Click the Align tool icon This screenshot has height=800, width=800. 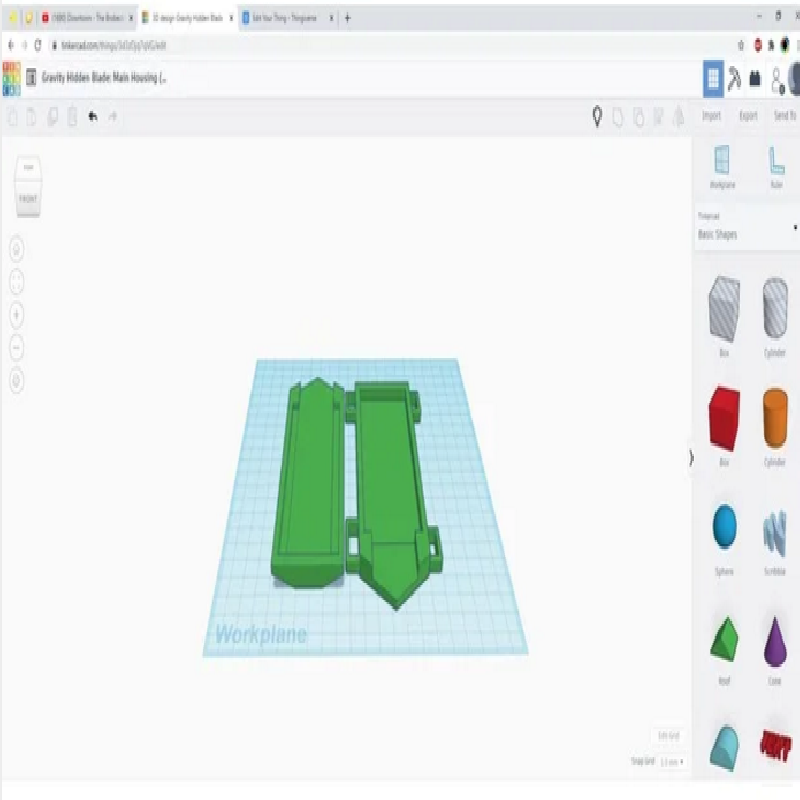(x=658, y=117)
